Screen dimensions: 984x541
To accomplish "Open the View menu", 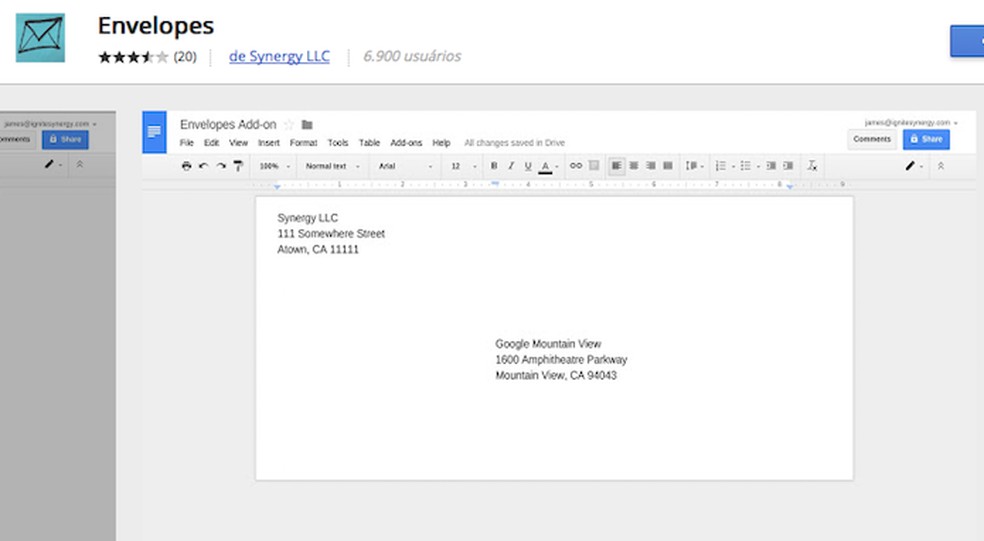I will (x=238, y=142).
